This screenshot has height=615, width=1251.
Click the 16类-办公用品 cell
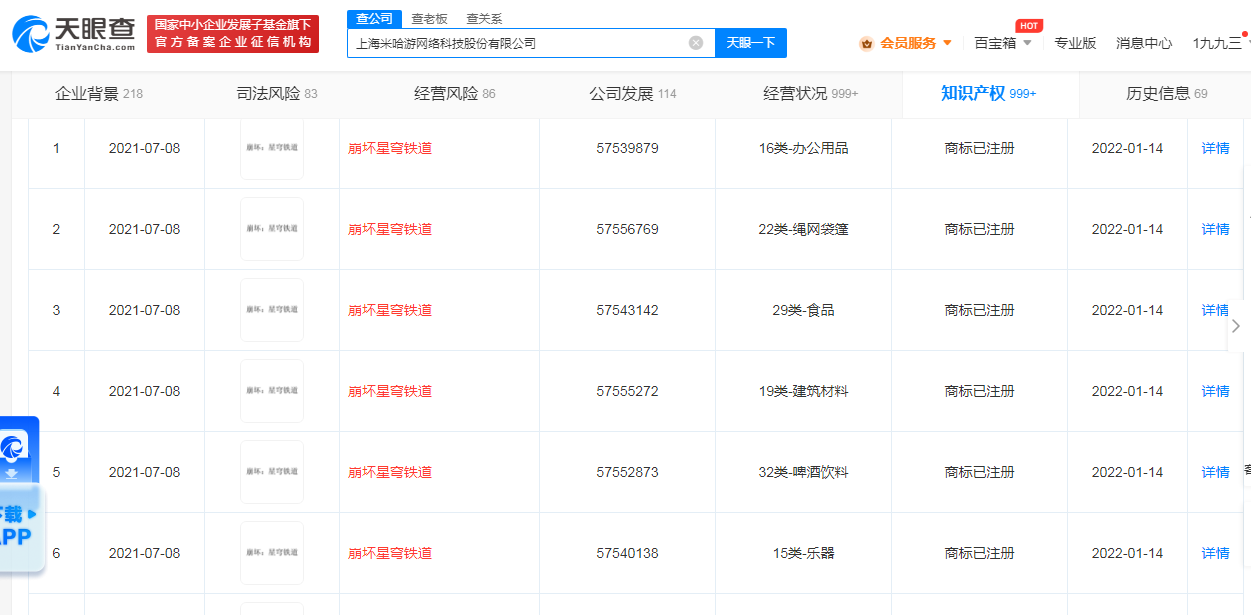point(803,148)
